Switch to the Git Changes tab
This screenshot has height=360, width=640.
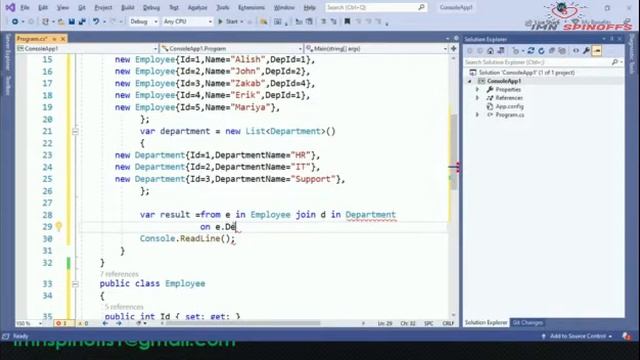click(528, 323)
